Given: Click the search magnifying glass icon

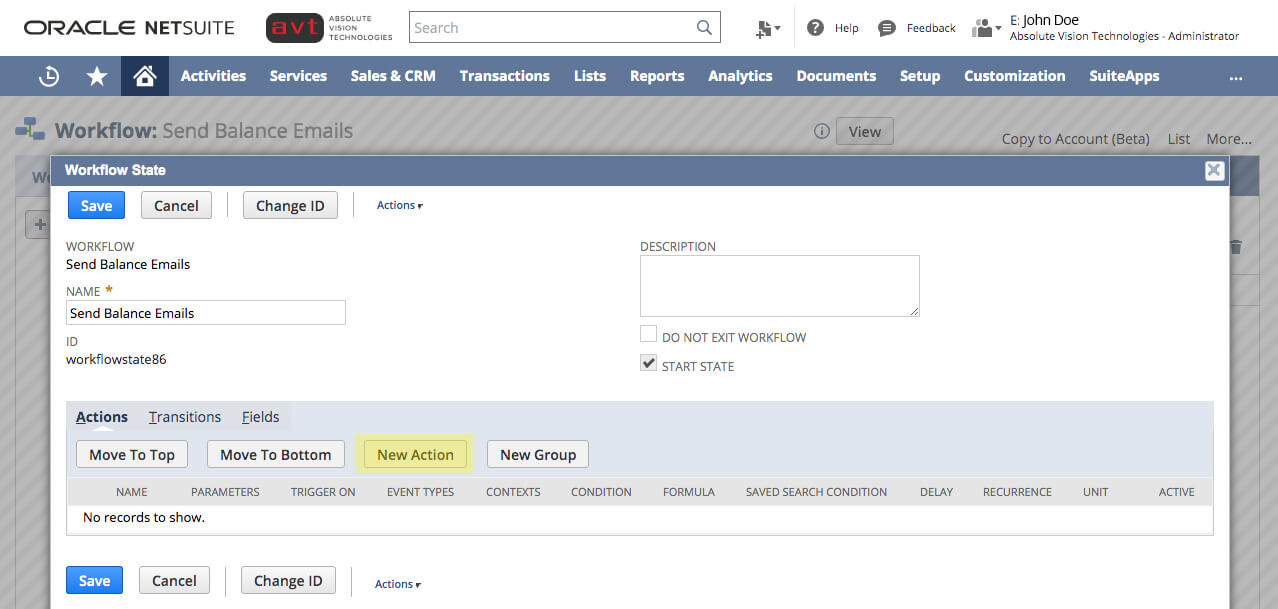Looking at the screenshot, I should click(x=703, y=27).
